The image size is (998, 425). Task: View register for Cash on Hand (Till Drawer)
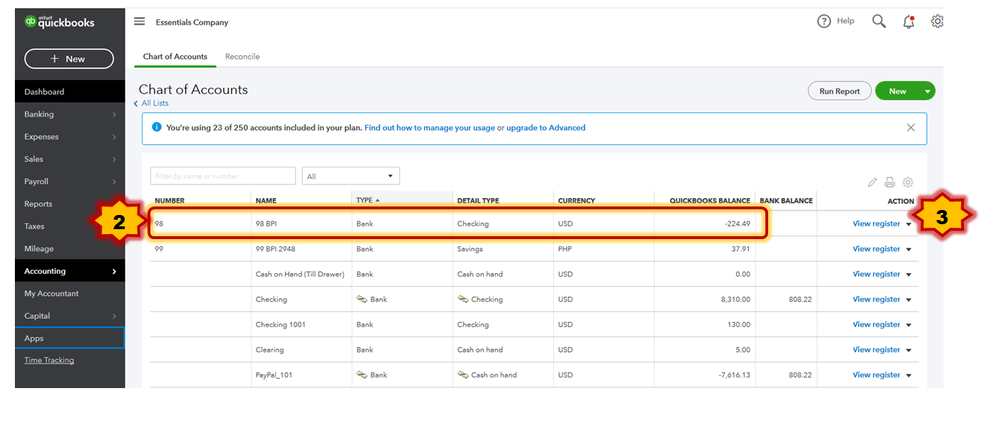point(876,274)
